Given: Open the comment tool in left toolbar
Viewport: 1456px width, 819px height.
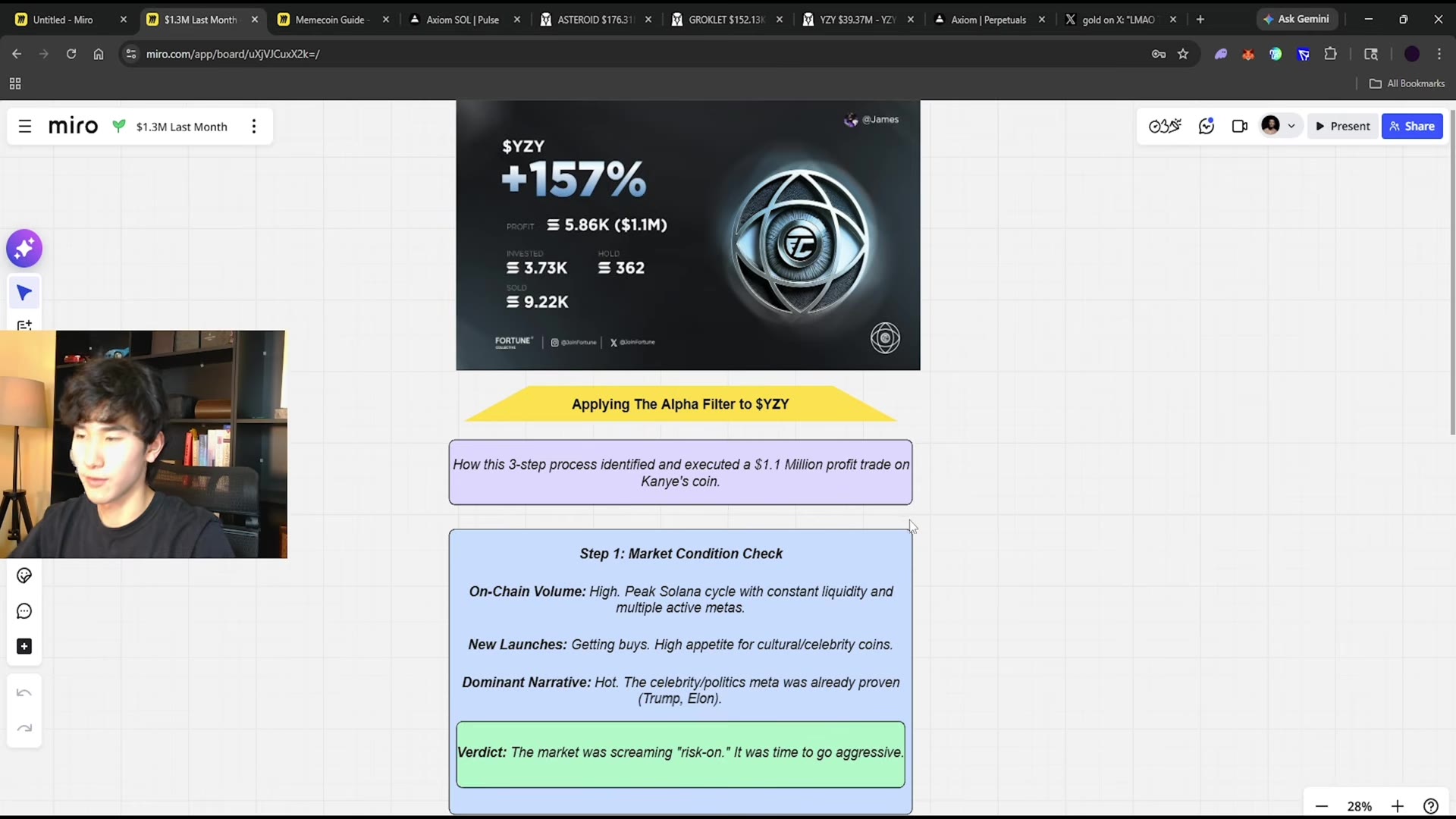Looking at the screenshot, I should coord(24,611).
